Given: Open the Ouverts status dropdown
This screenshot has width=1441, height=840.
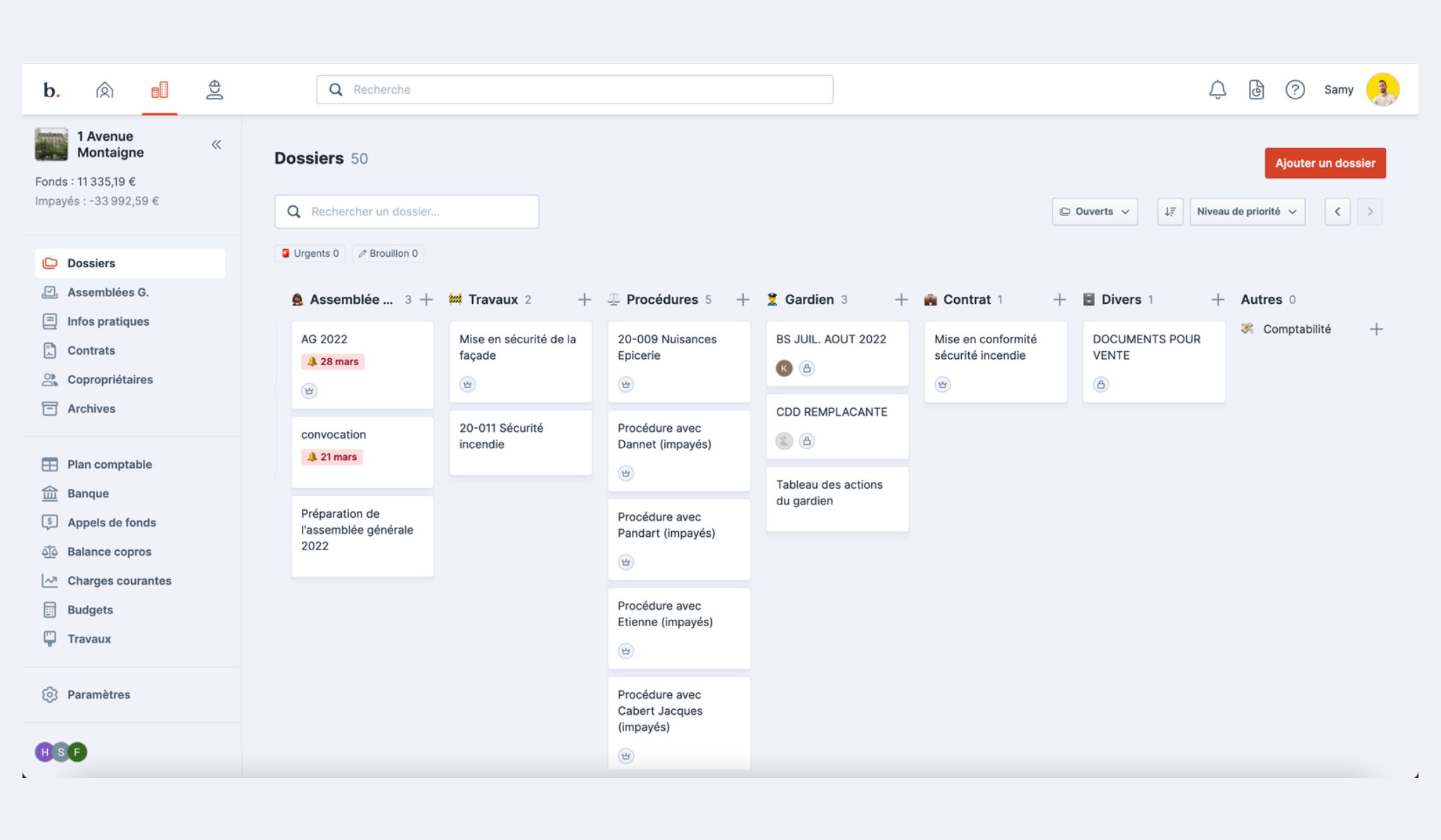Looking at the screenshot, I should tap(1094, 211).
